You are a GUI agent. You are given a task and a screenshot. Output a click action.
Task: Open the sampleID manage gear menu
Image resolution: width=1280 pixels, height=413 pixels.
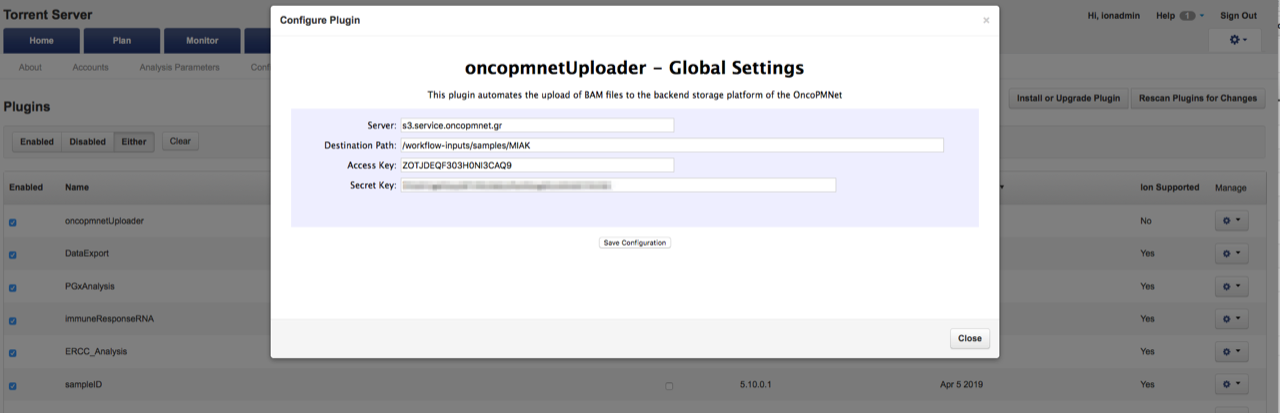click(1231, 385)
